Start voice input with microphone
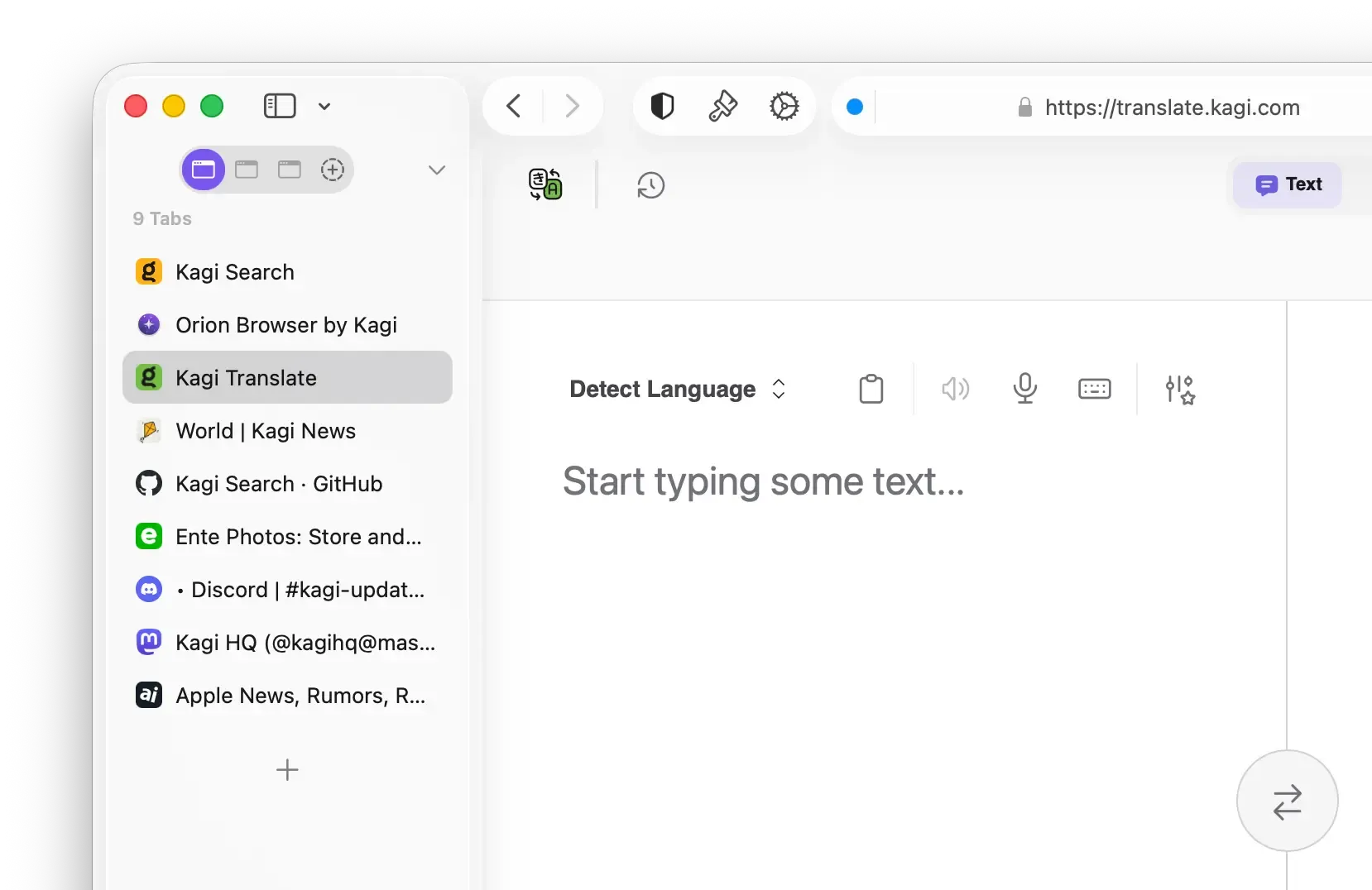 click(1025, 389)
